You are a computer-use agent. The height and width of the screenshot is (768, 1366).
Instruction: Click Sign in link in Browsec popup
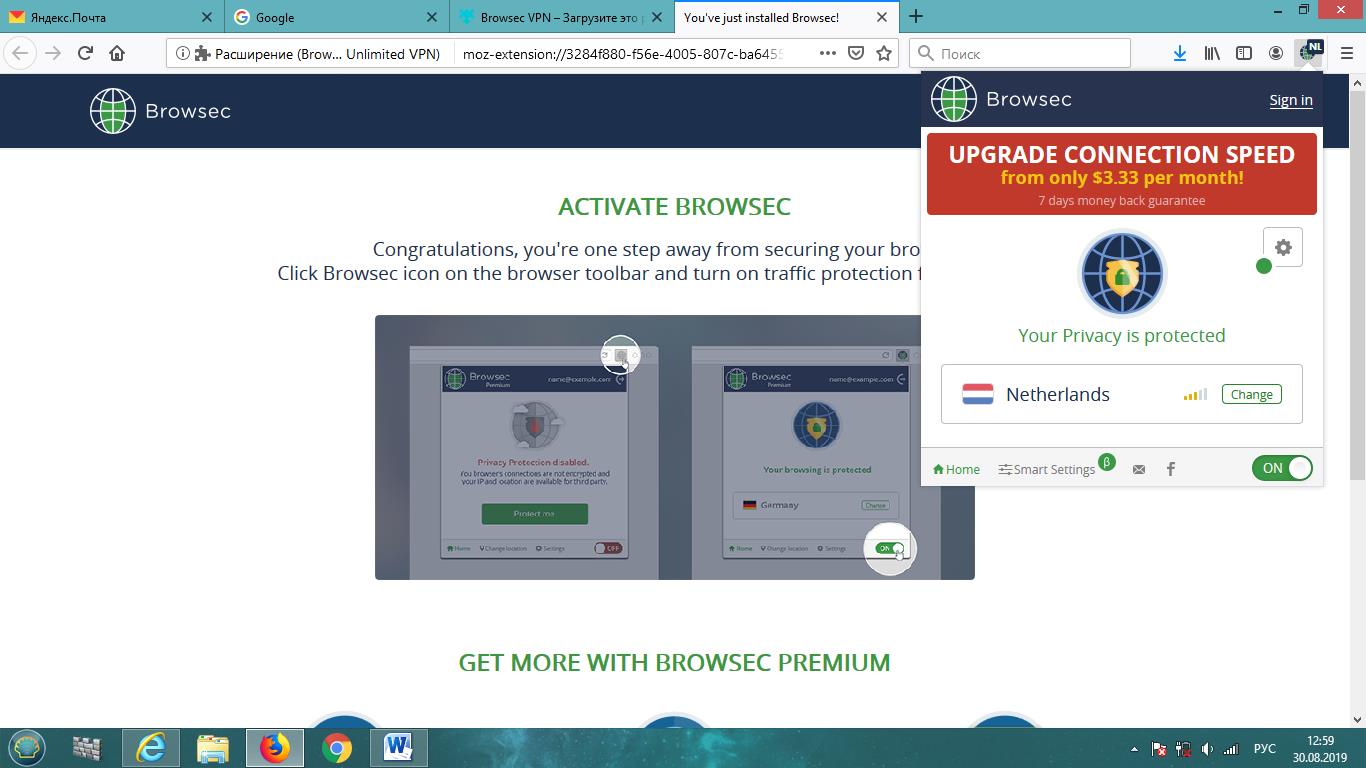(1291, 100)
